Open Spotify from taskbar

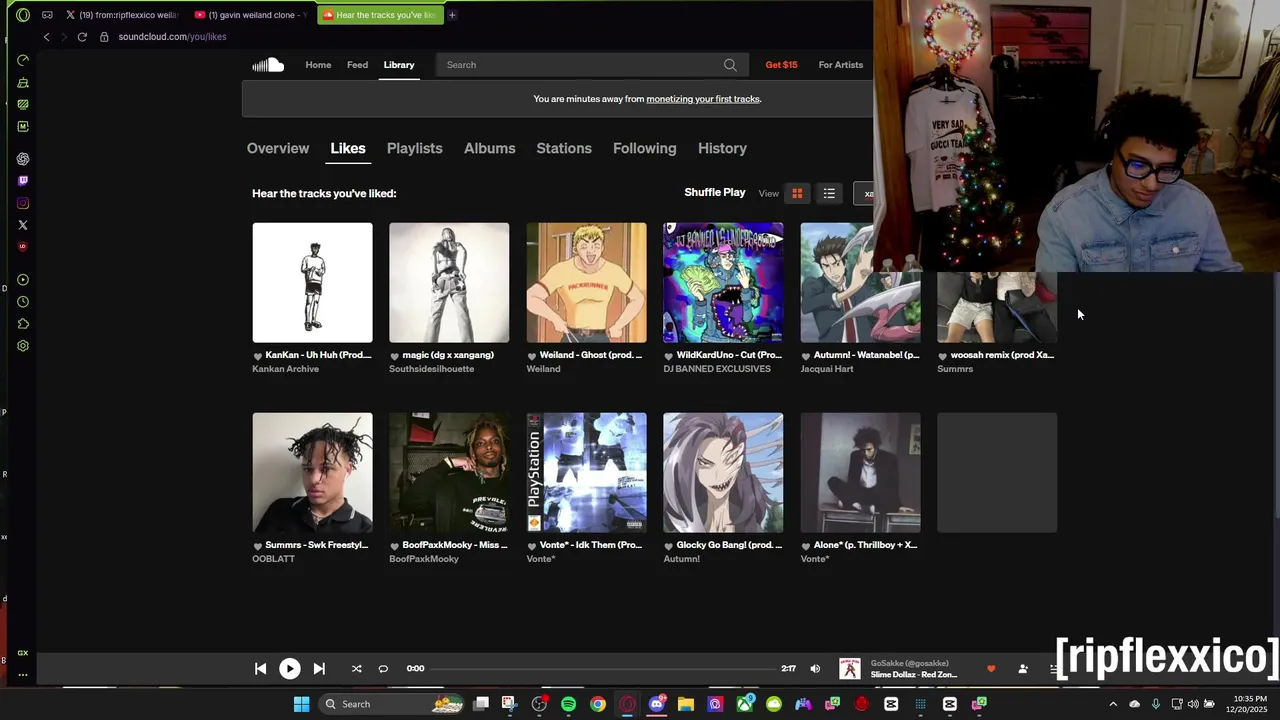coord(568,704)
